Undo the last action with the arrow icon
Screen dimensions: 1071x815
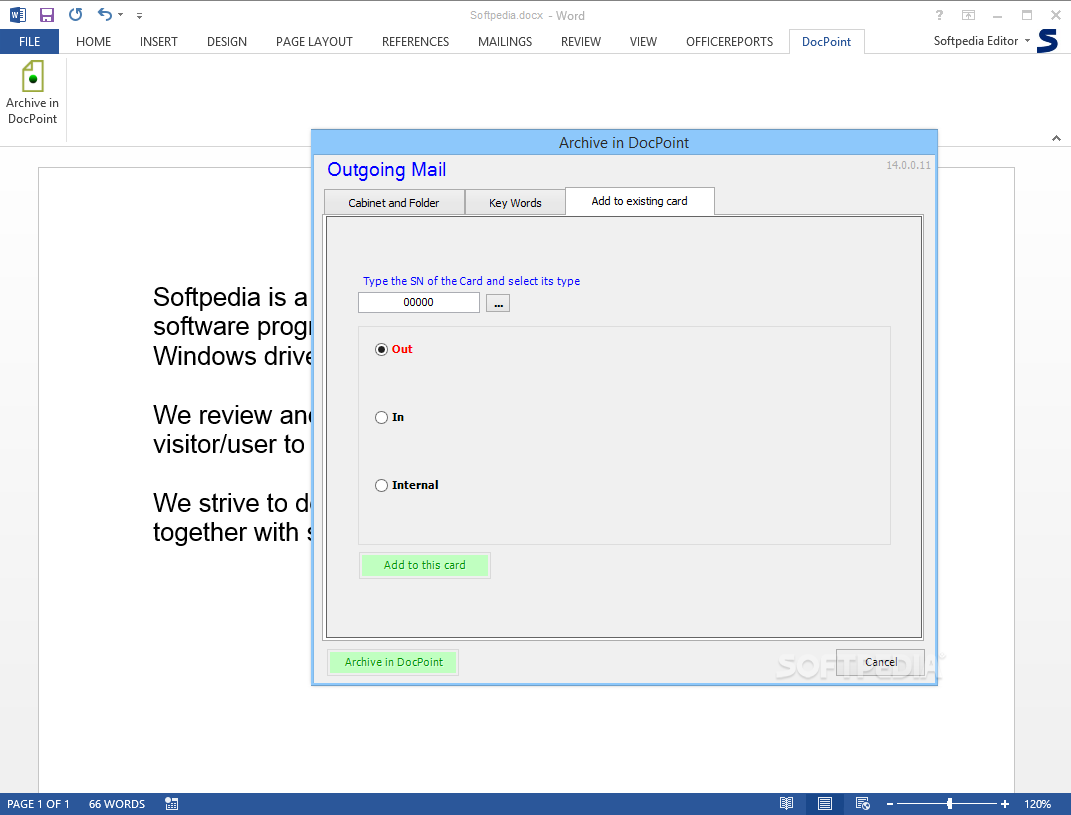pos(105,14)
